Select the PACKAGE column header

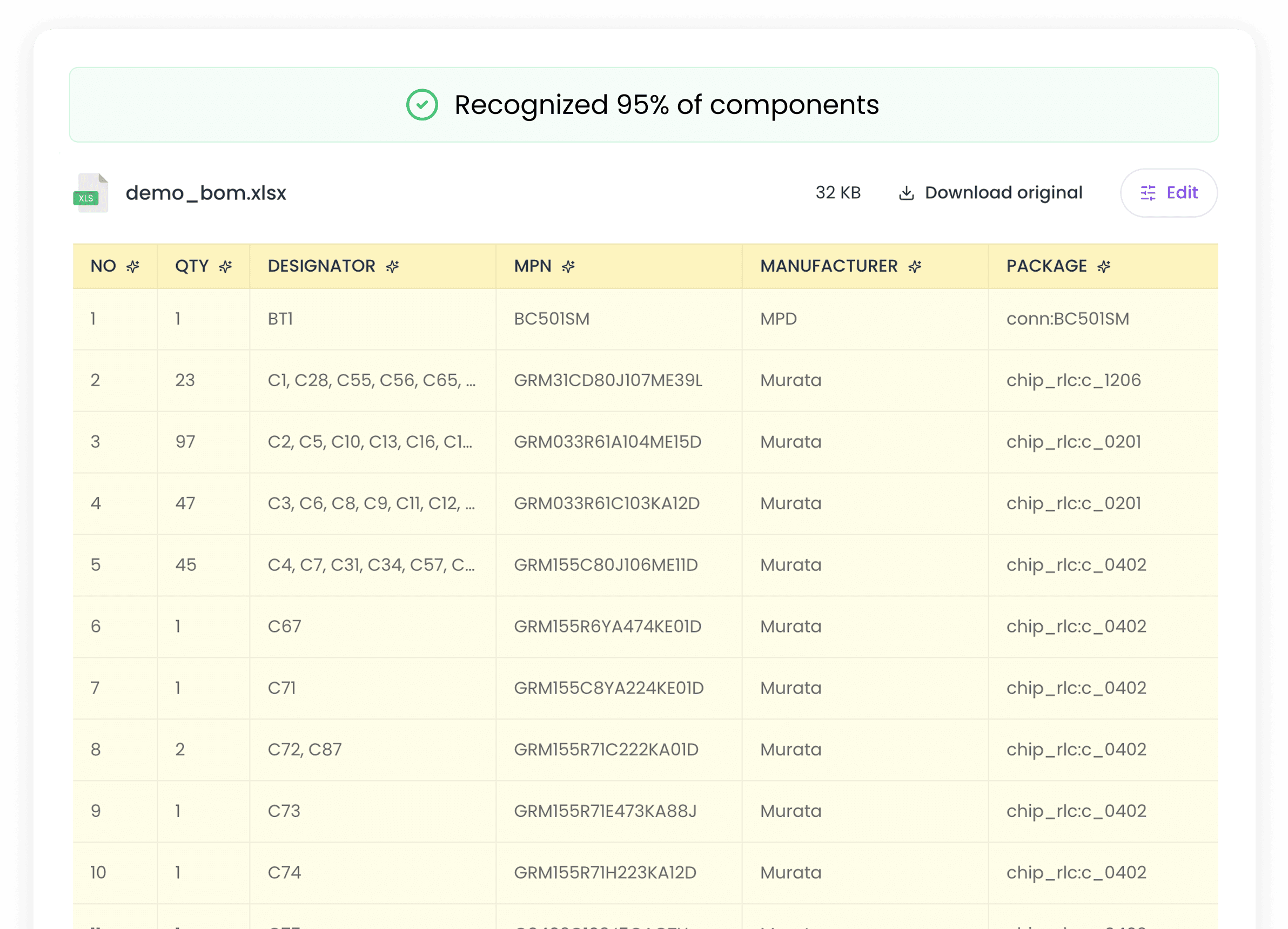pos(1103,266)
